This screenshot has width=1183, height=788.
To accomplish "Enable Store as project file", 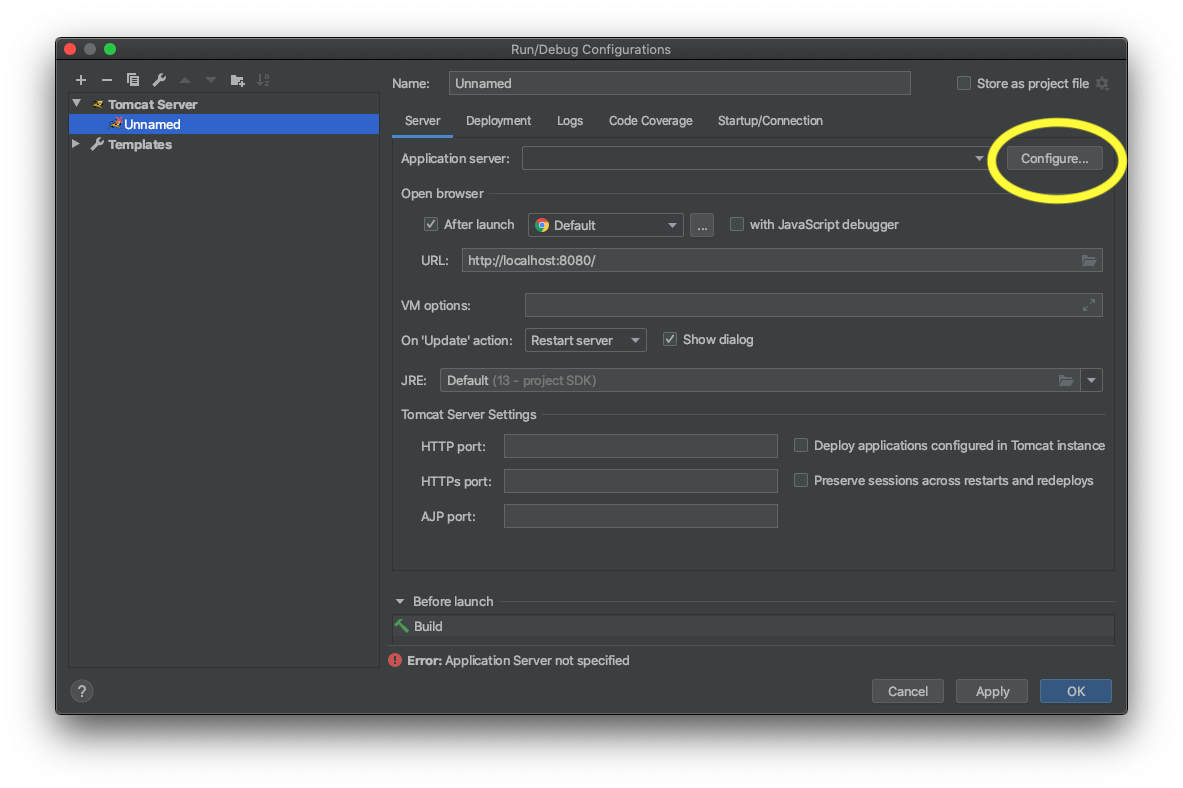I will point(963,83).
